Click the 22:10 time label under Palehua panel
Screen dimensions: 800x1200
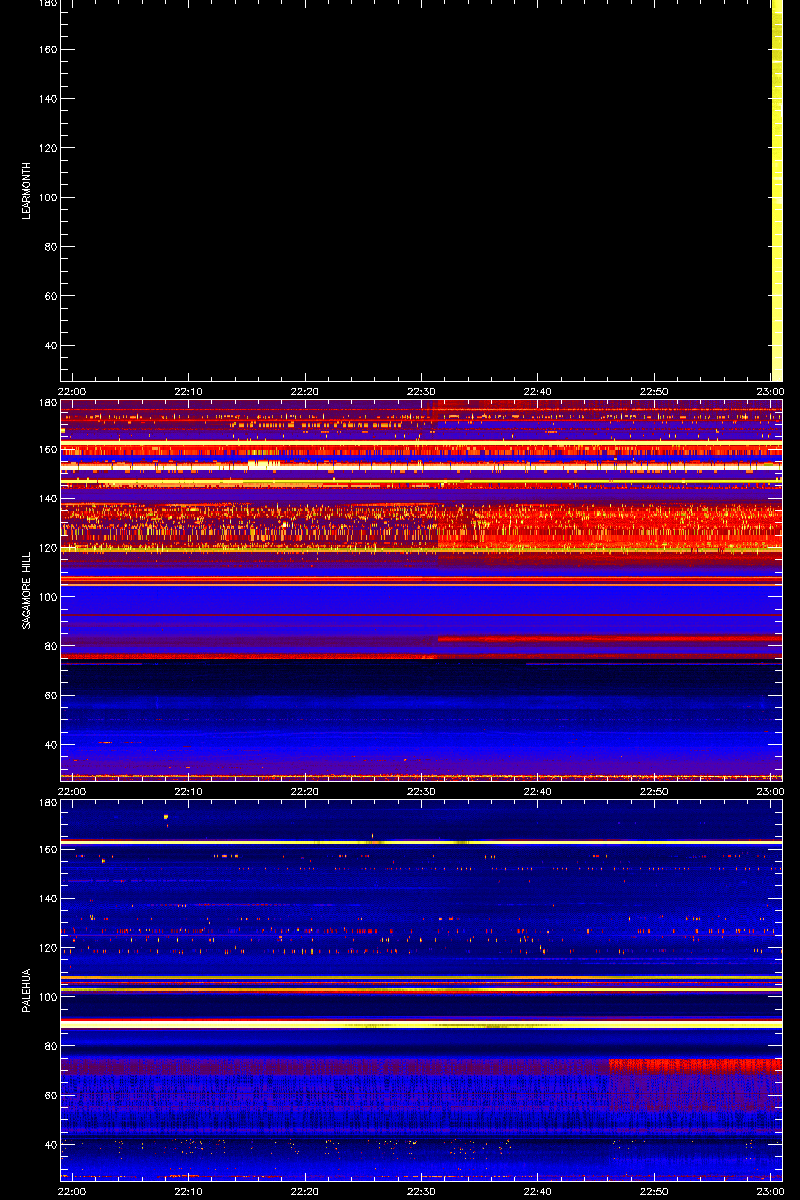(x=188, y=1191)
